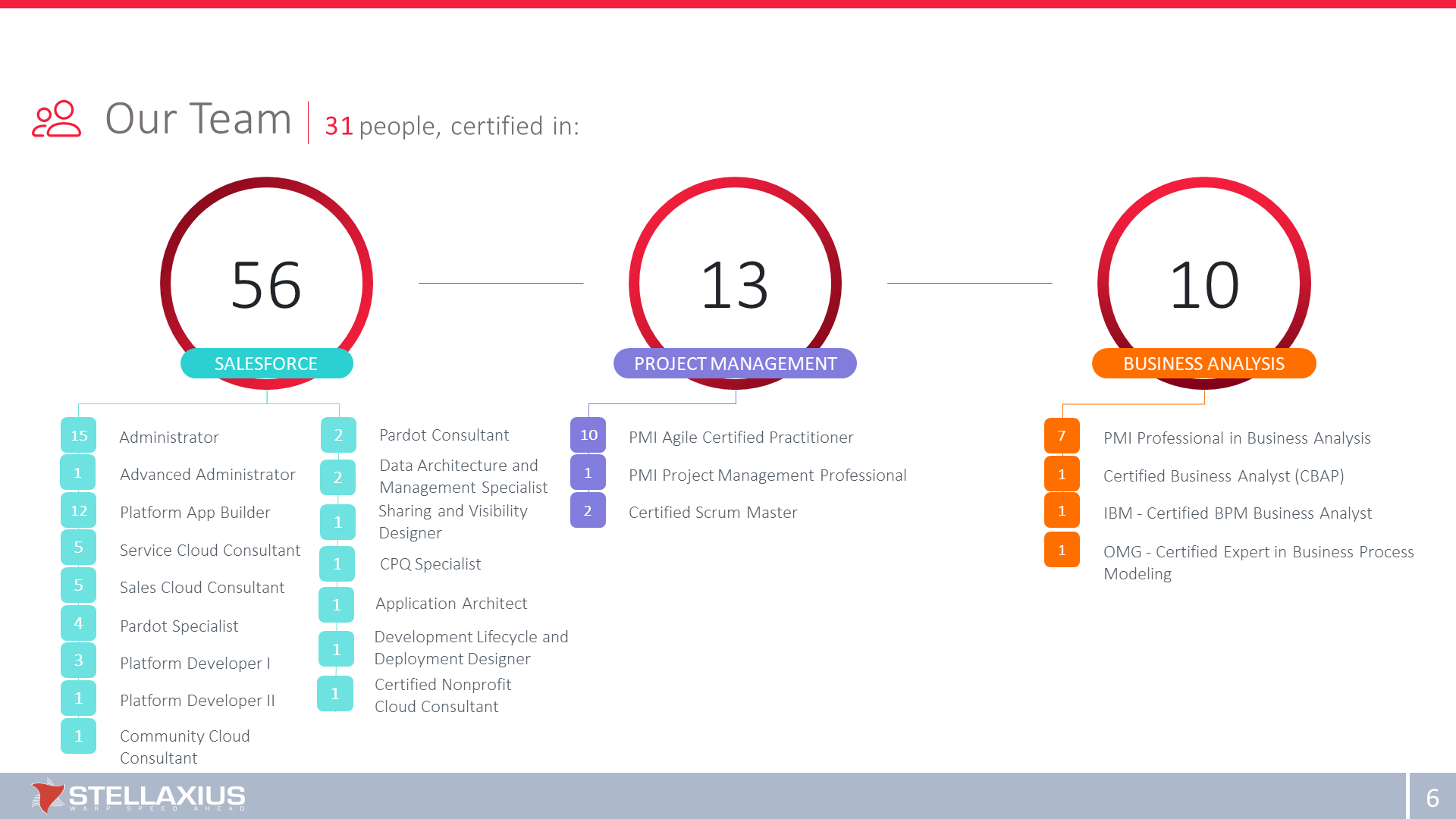Click the Data Architecture and Management Specialist text
The width and height of the screenshot is (1456, 819).
(x=463, y=476)
